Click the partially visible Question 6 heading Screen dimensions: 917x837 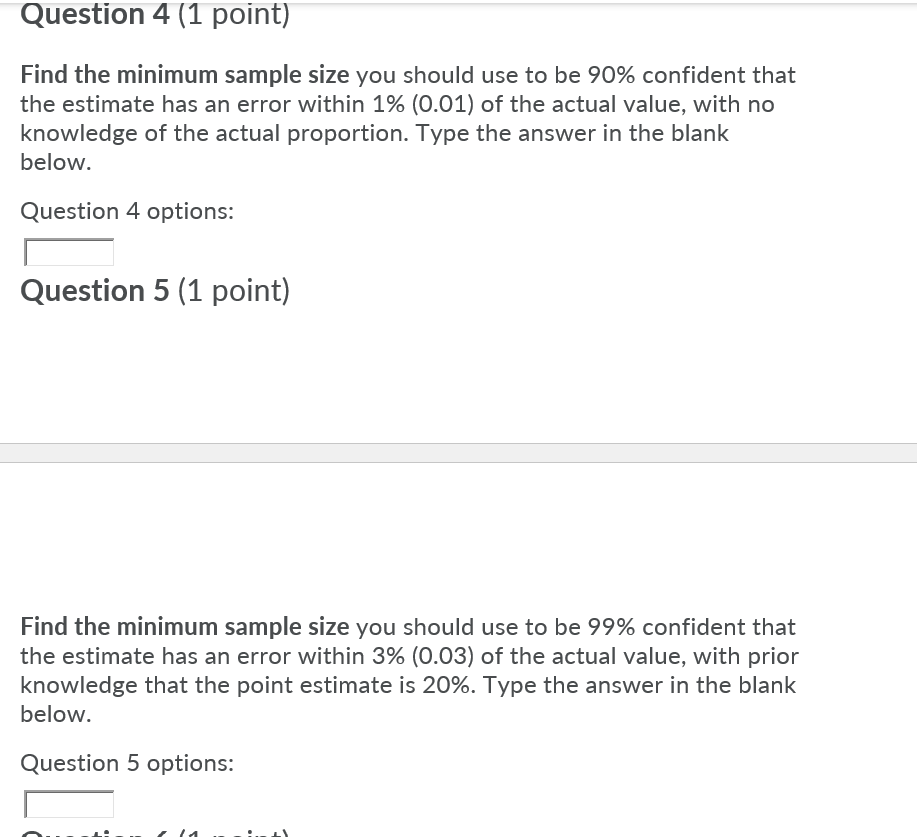tap(94, 830)
